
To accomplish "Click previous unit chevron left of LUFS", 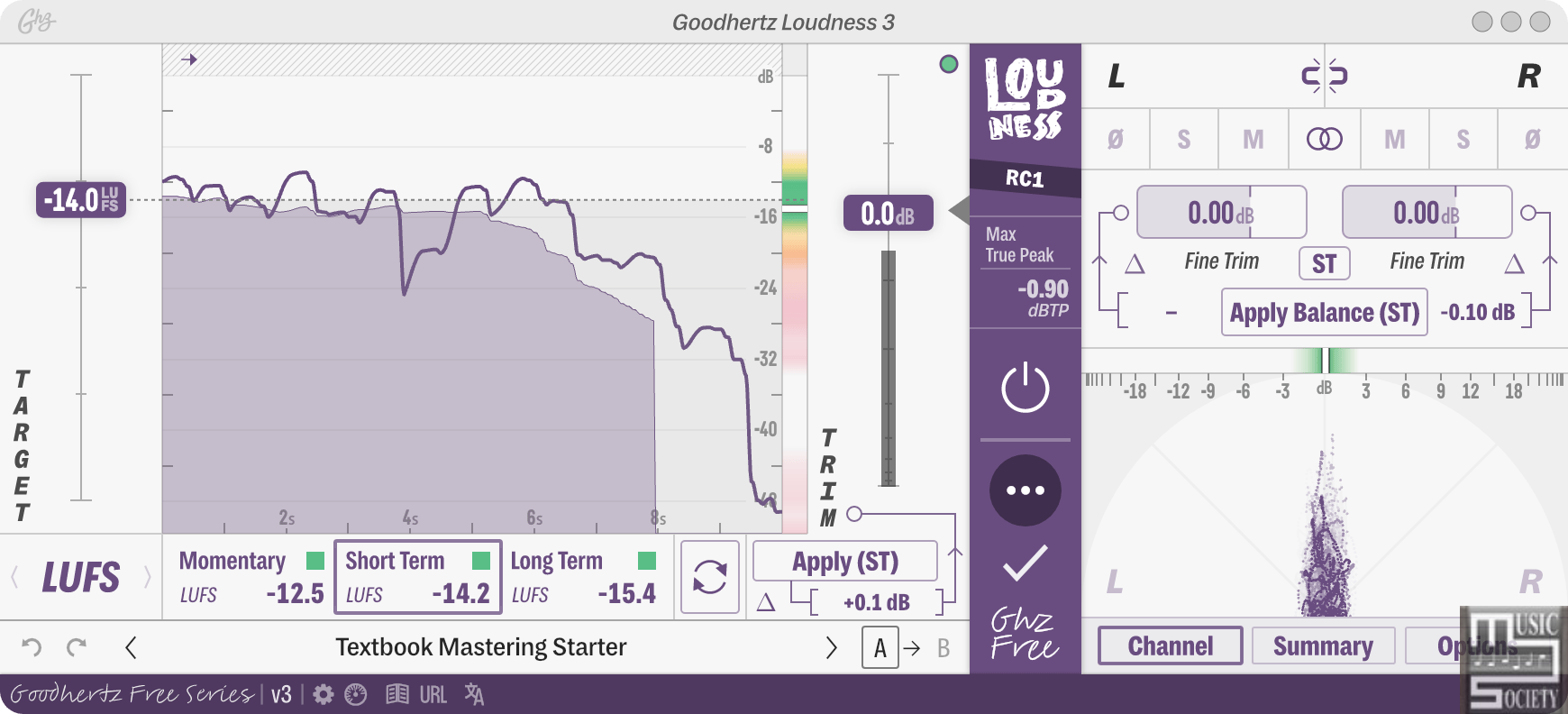I will (14, 577).
